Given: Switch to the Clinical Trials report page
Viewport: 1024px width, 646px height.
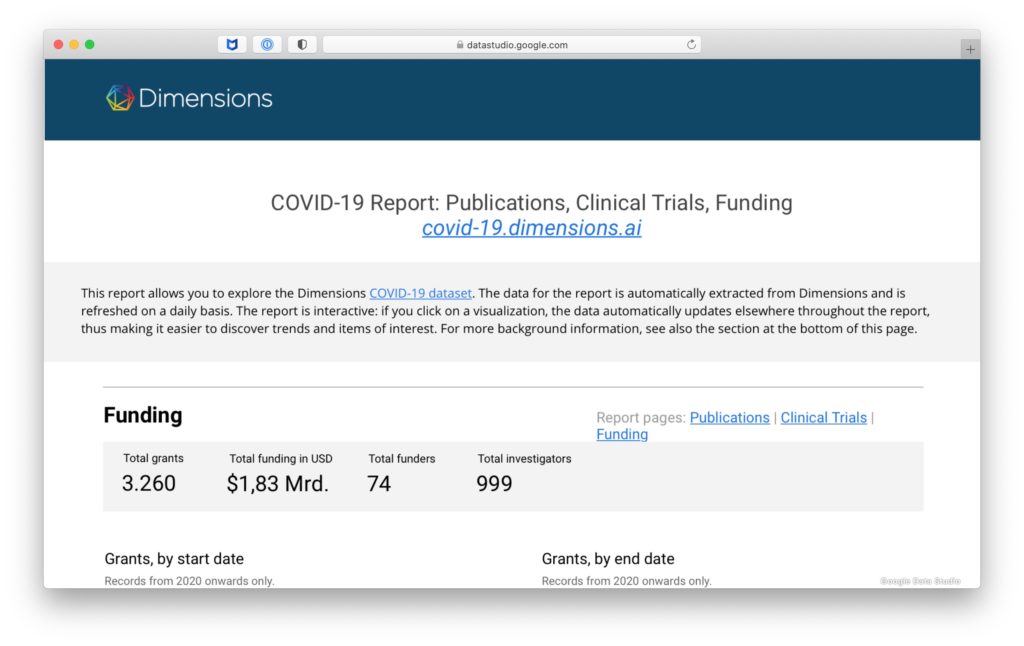Looking at the screenshot, I should (x=823, y=418).
